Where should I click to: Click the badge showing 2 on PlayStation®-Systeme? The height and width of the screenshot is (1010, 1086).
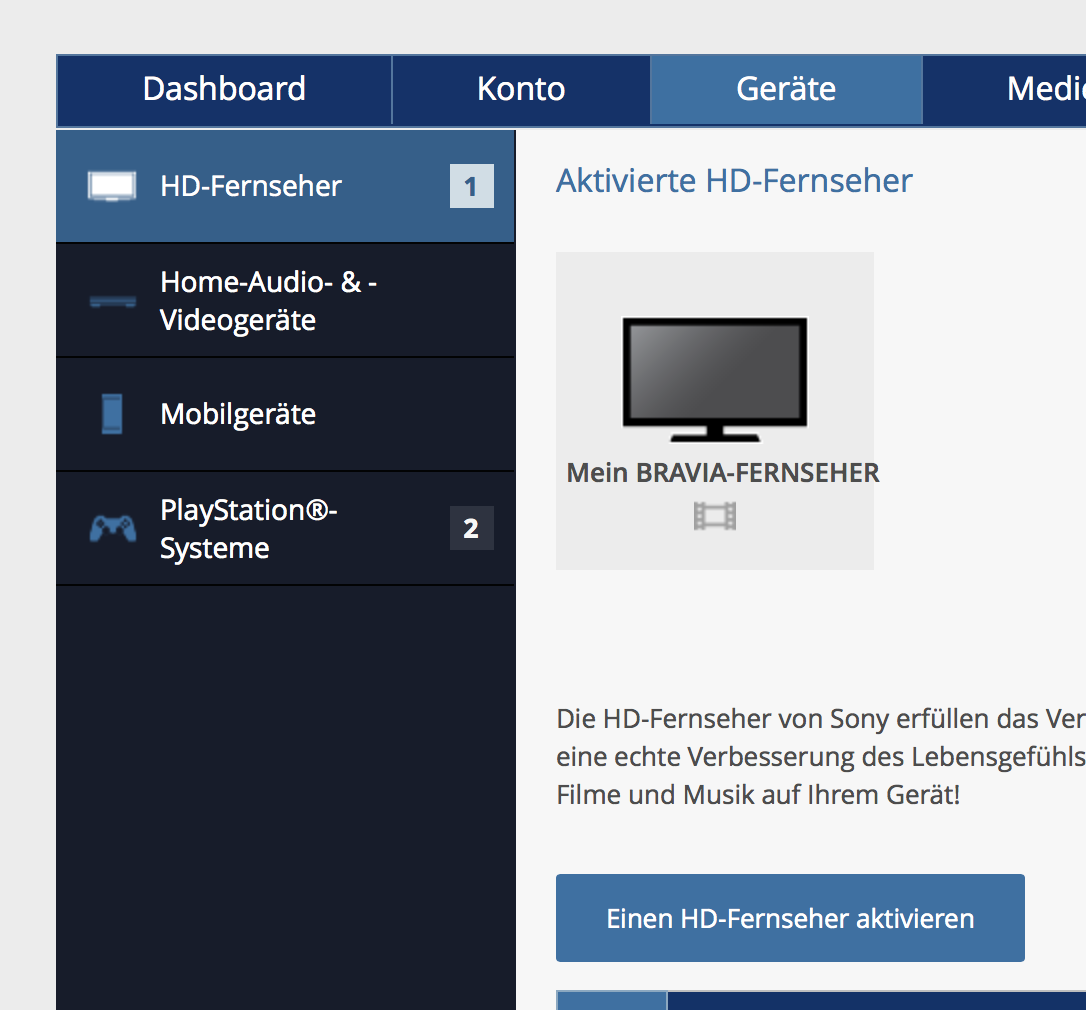(x=470, y=528)
